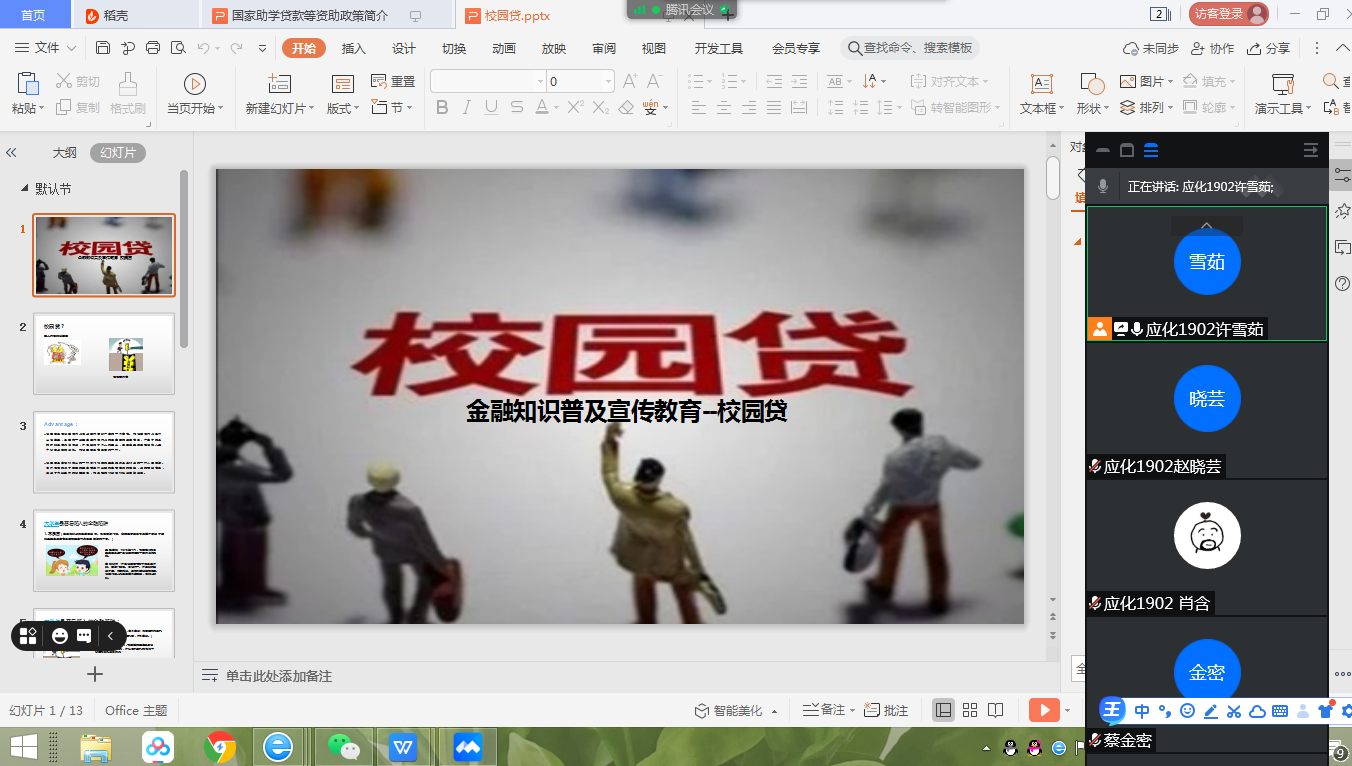Toggle the 备注 notes pane in status bar
Image resolution: width=1352 pixels, height=766 pixels.
[825, 710]
